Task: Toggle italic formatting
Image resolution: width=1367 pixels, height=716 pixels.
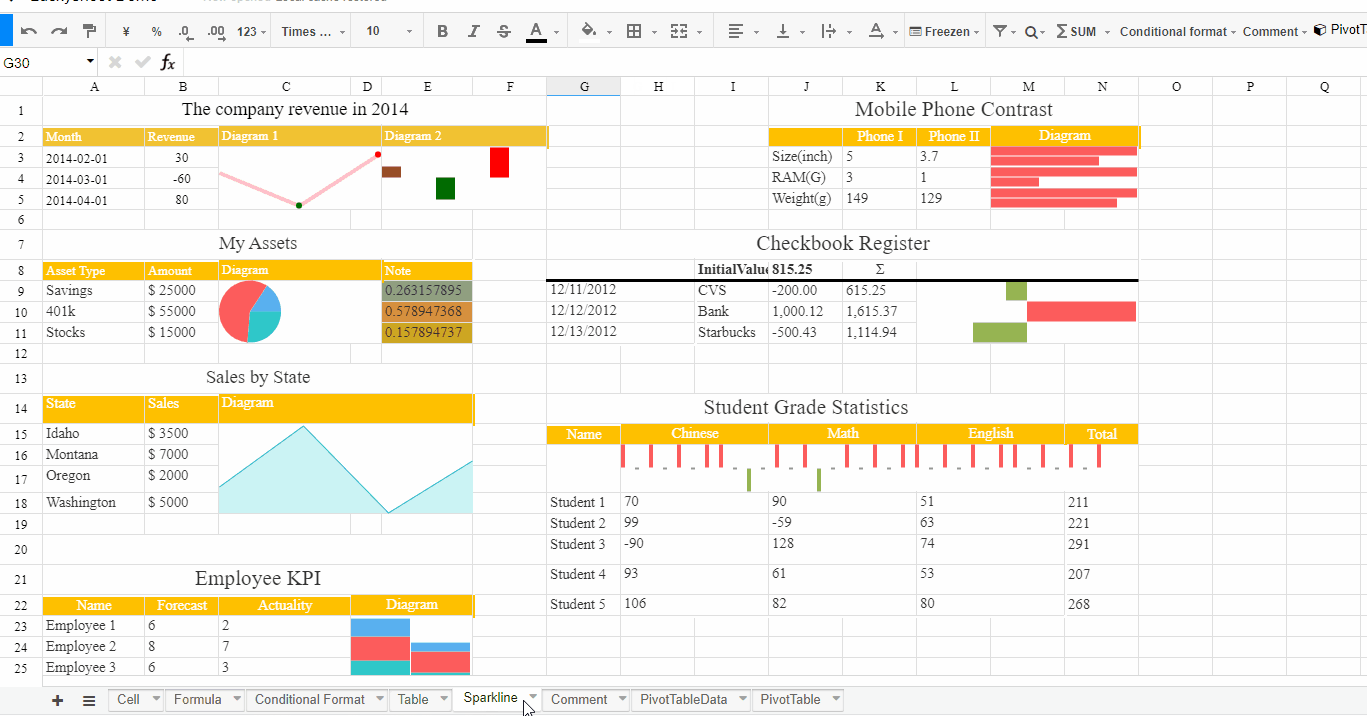Action: [473, 32]
